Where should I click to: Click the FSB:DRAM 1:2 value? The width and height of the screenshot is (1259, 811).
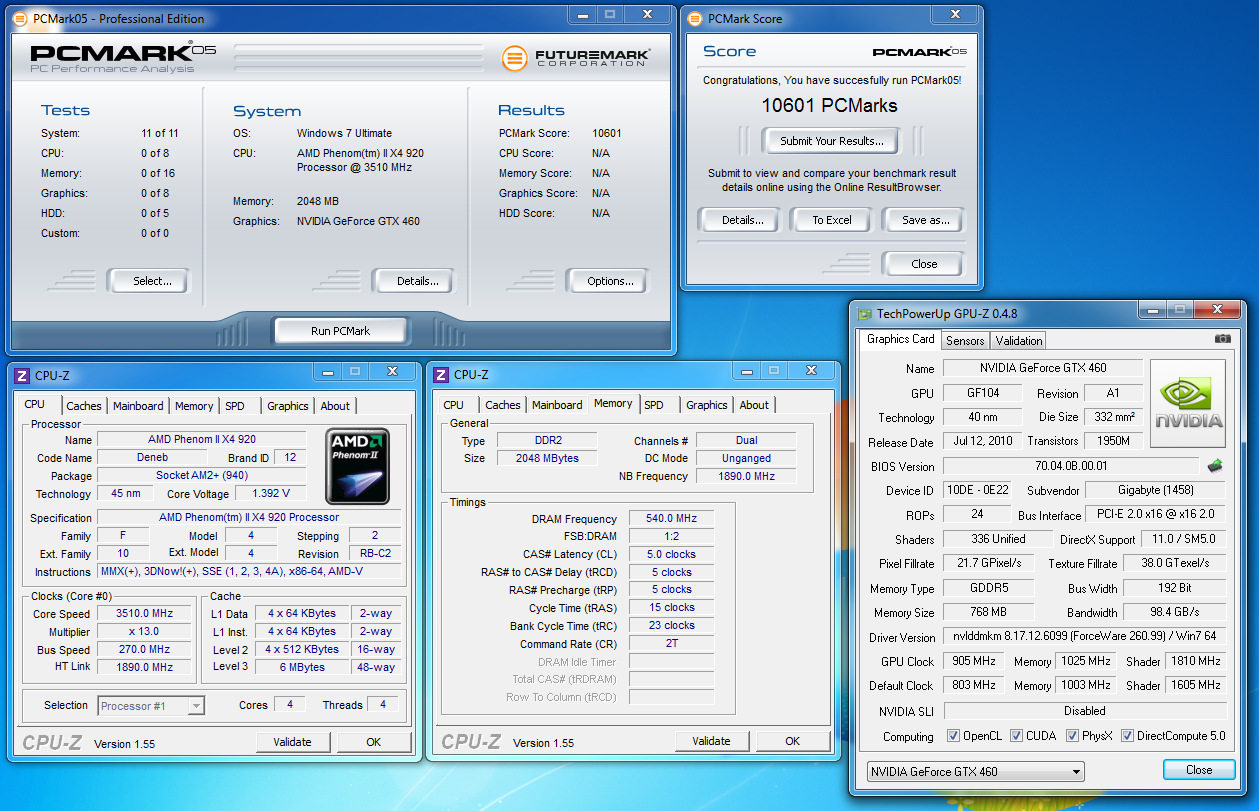pos(671,536)
